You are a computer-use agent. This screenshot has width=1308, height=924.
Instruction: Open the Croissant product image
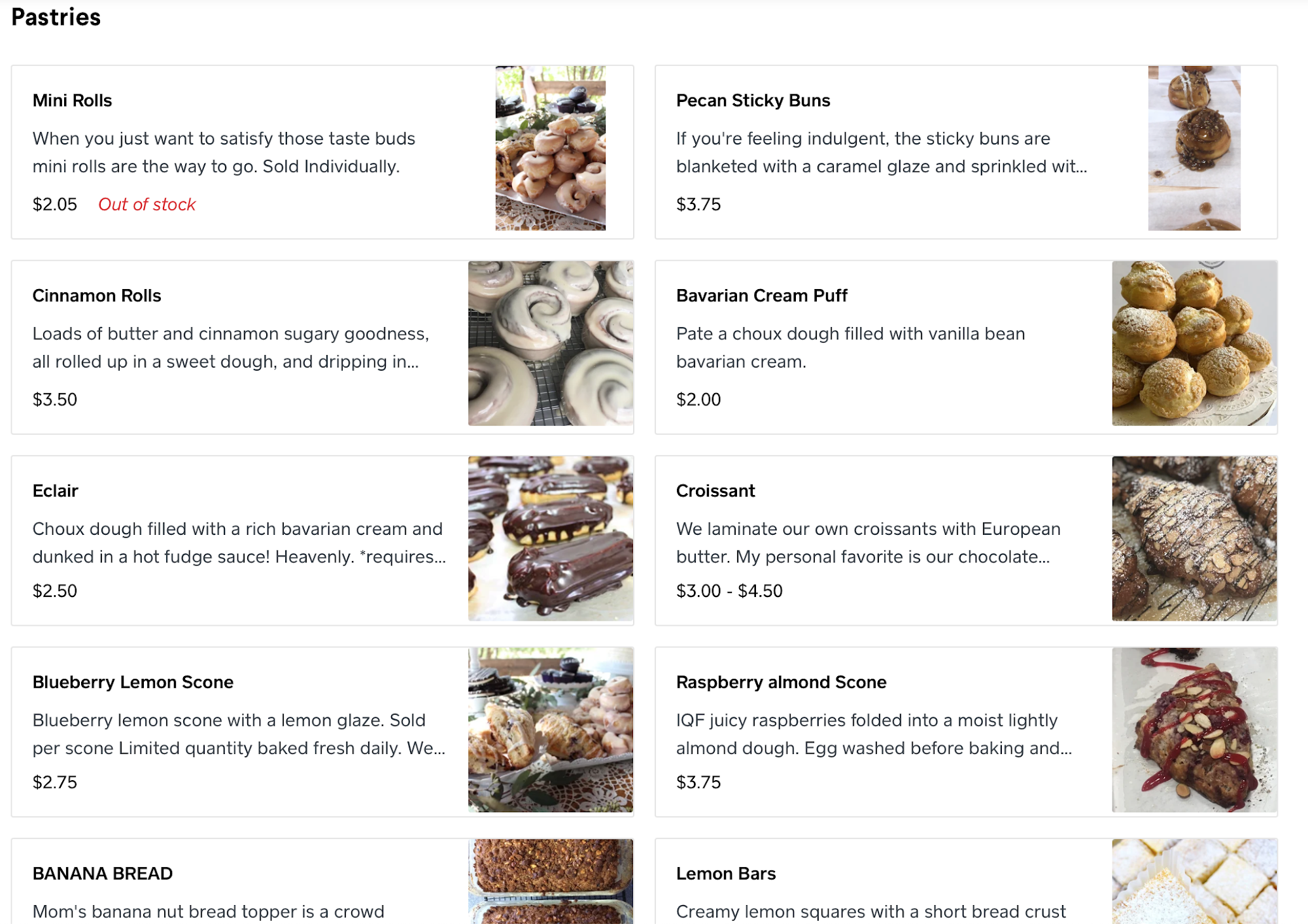point(1194,538)
